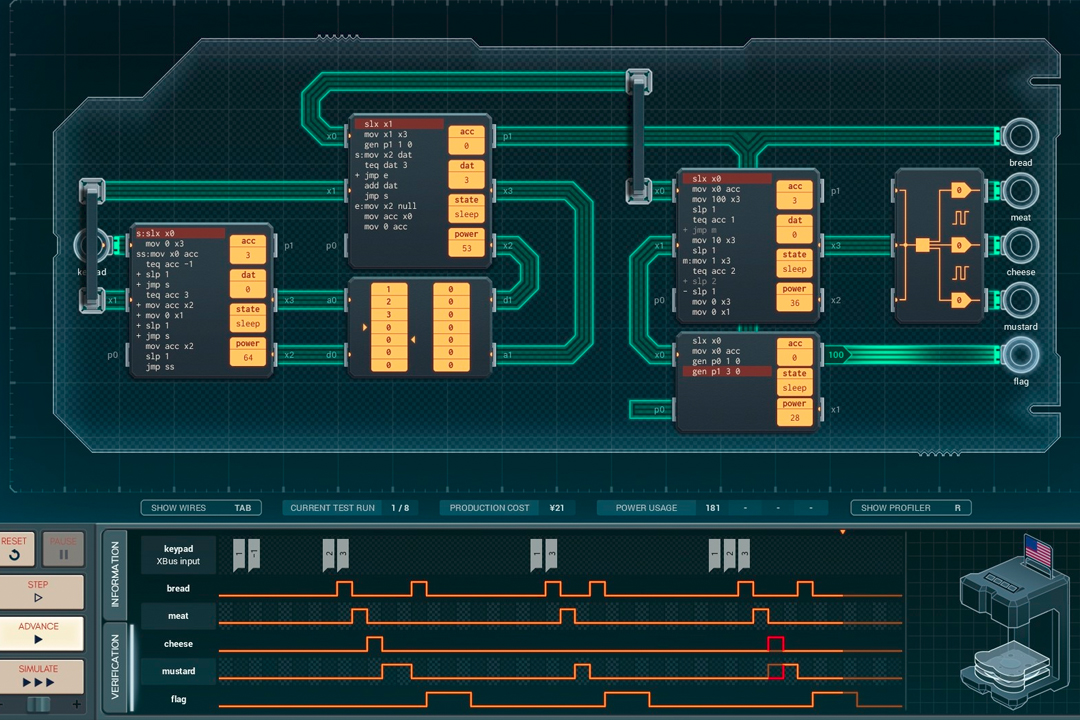Increase simulation speed with the plus icon
Image resolution: width=1080 pixels, height=720 pixels.
(76, 704)
